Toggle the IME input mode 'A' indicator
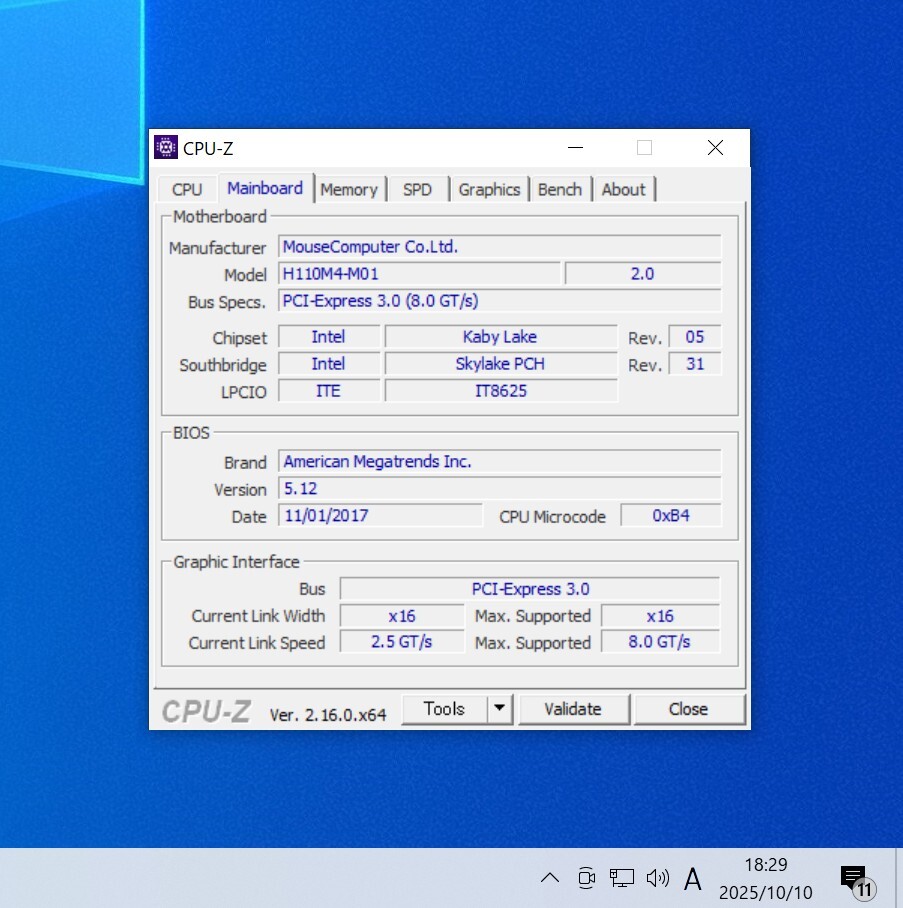 click(692, 879)
